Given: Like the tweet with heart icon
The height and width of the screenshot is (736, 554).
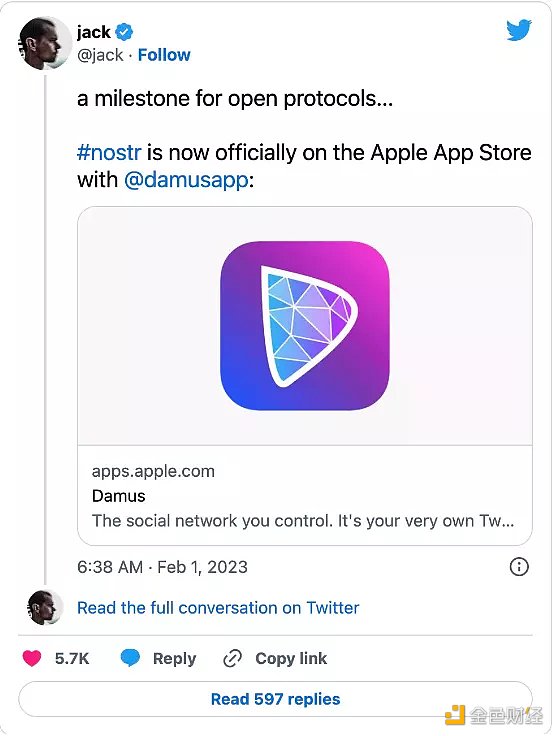Looking at the screenshot, I should point(32,659).
